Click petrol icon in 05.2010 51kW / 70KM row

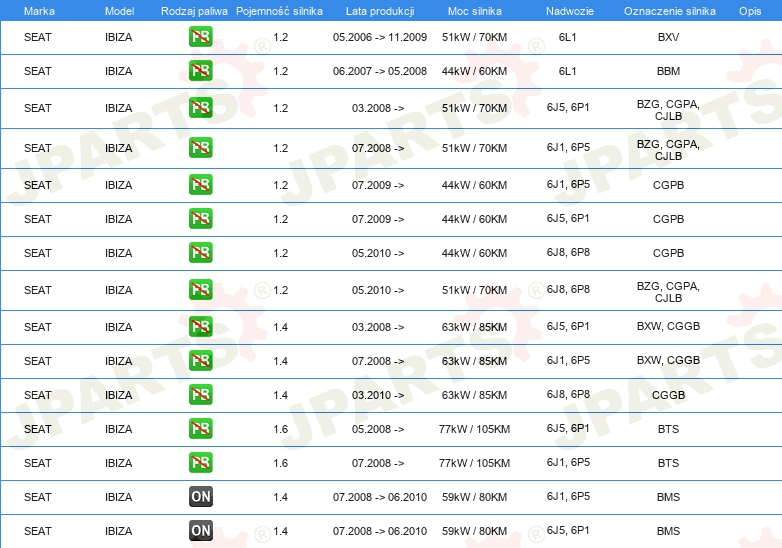click(x=200, y=290)
